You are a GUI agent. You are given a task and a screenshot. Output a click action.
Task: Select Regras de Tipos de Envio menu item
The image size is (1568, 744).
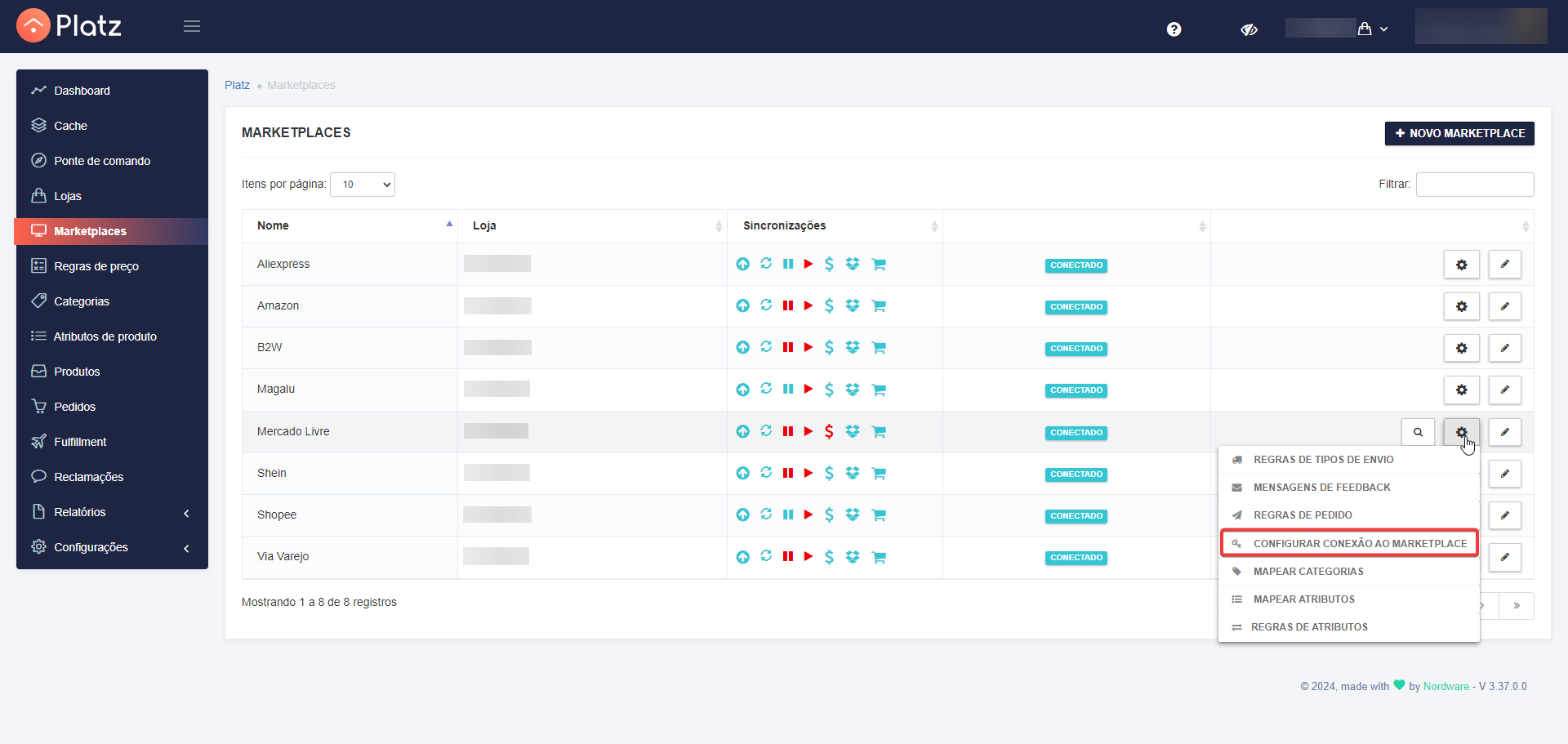(x=1349, y=460)
